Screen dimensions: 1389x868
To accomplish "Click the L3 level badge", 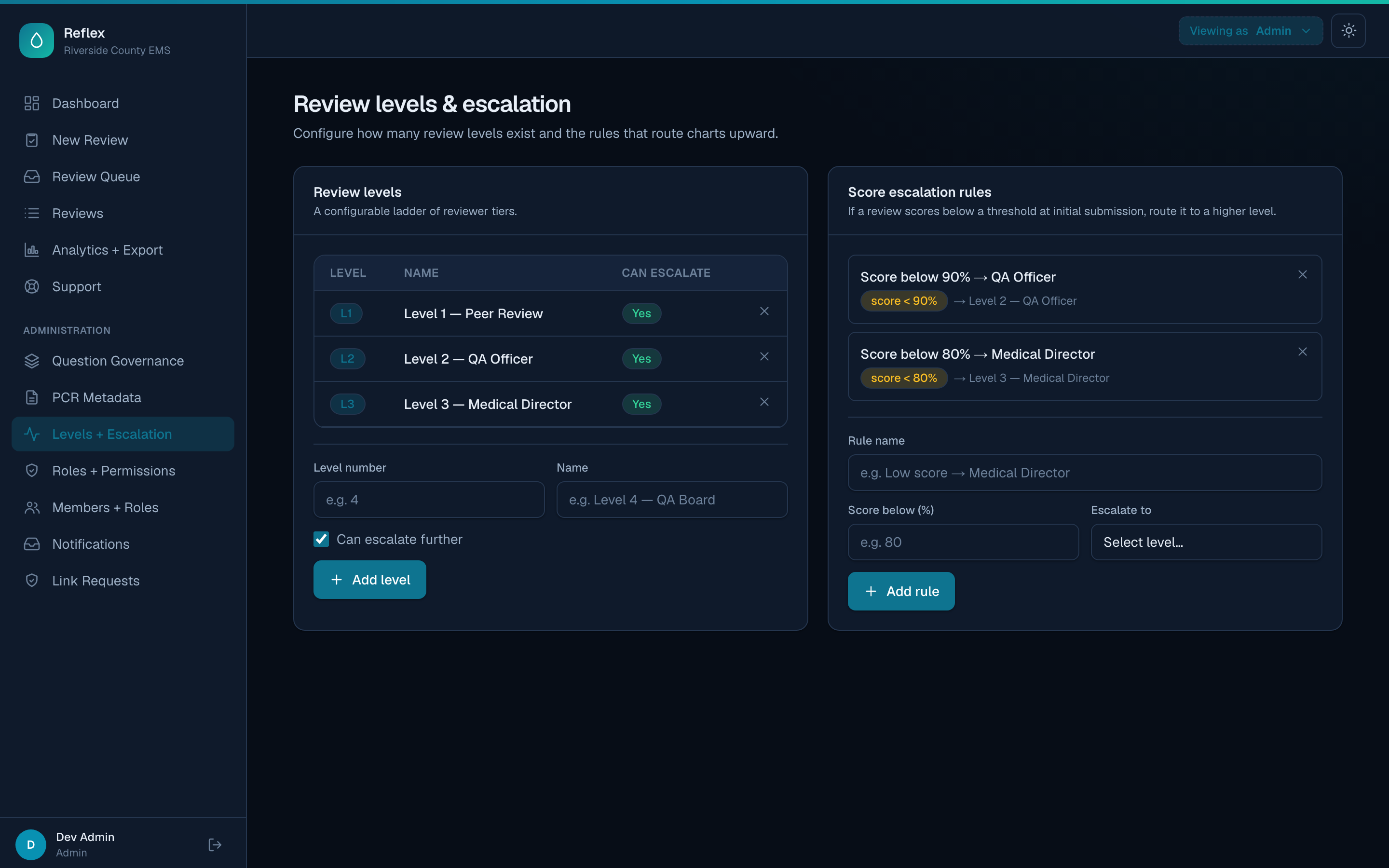I will [x=347, y=404].
